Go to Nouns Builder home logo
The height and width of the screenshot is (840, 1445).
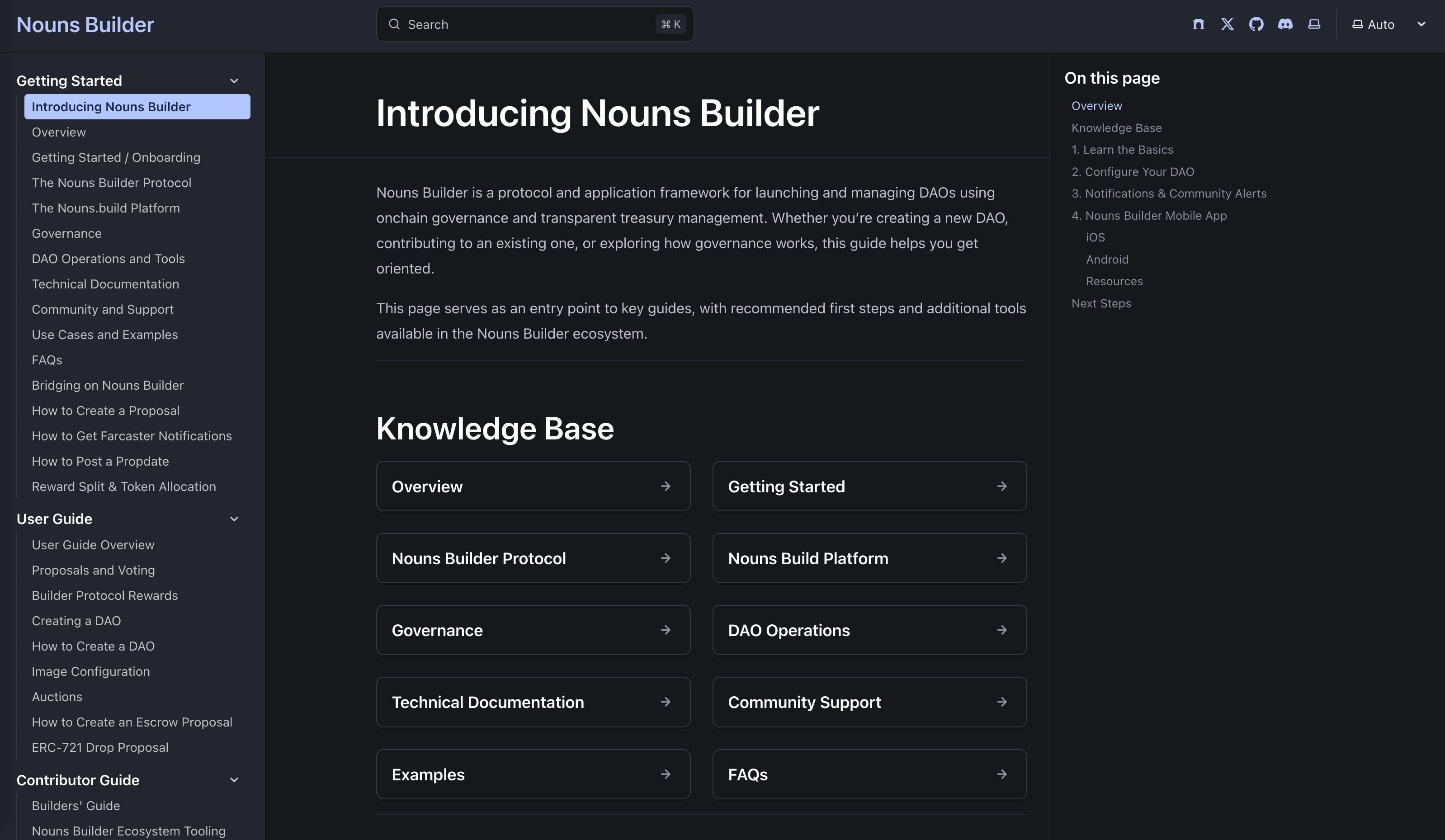pos(85,25)
